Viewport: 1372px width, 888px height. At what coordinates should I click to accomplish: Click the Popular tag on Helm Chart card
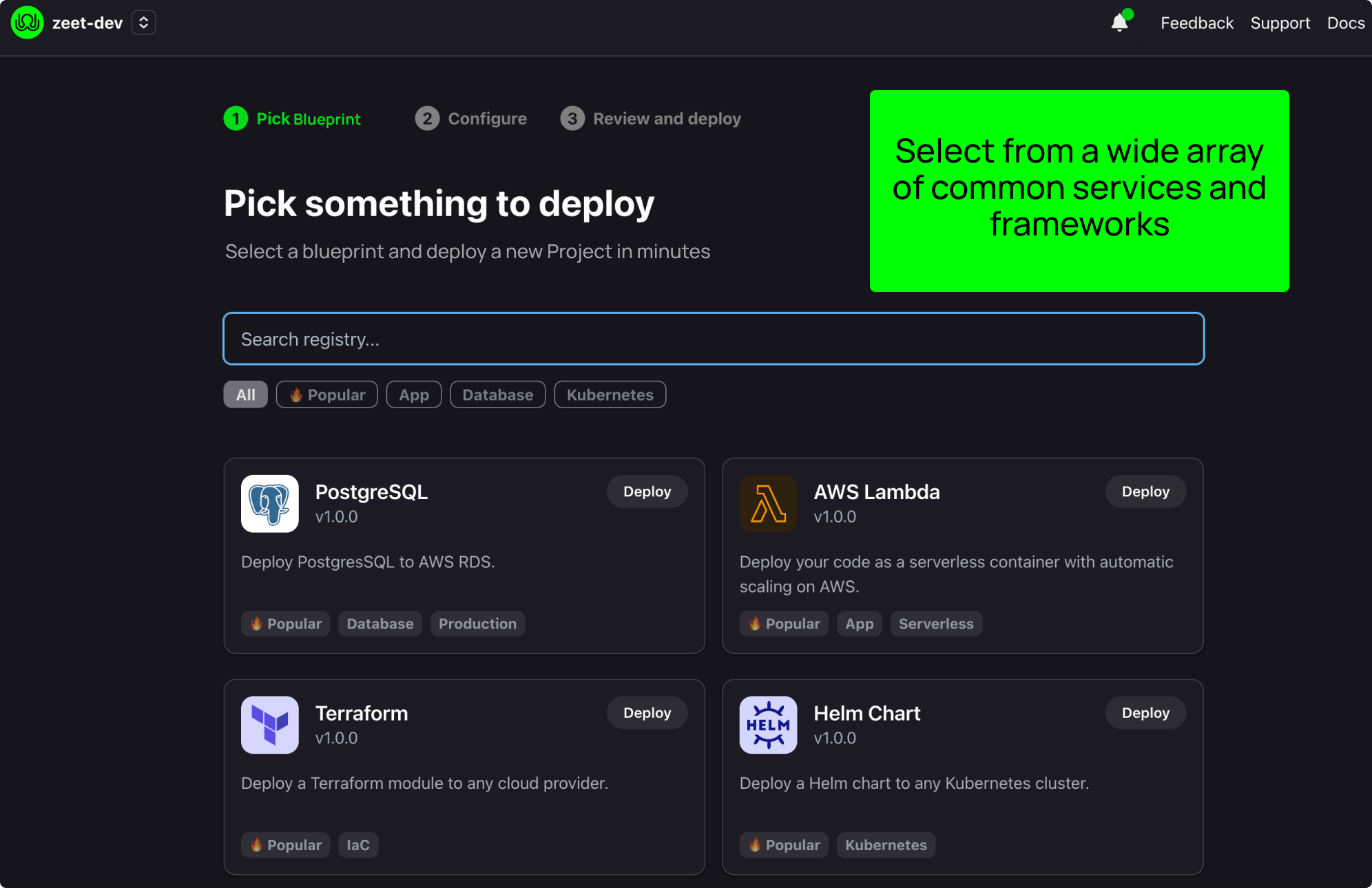click(x=784, y=845)
